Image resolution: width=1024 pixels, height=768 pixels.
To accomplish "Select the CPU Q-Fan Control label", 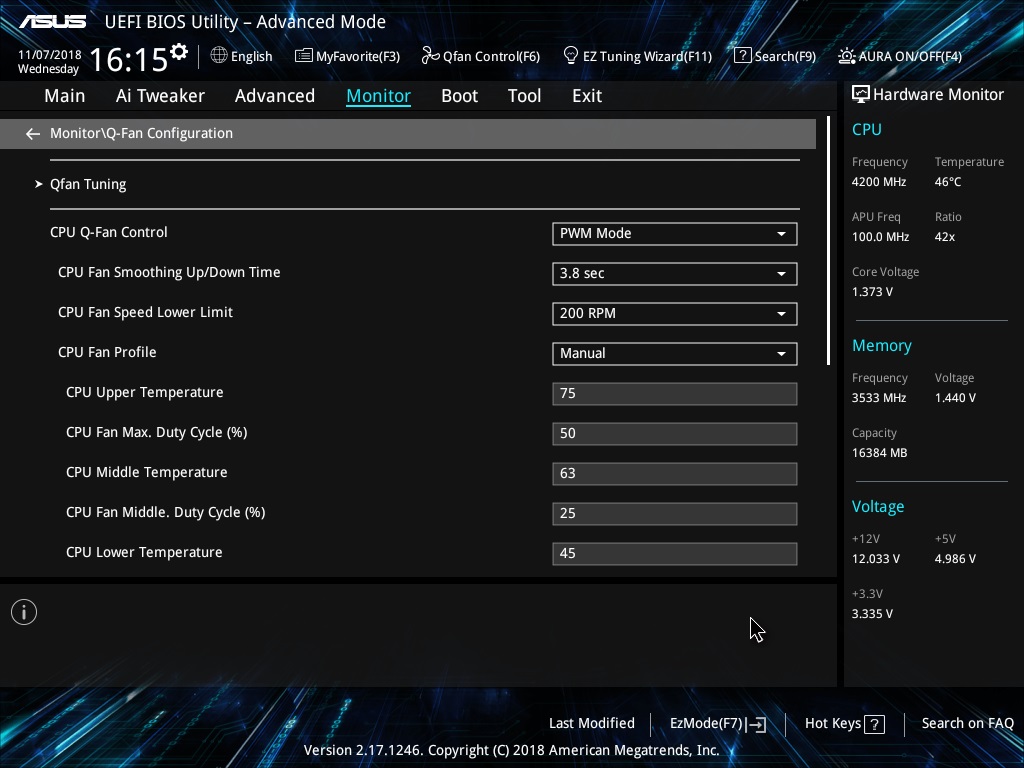I will pos(108,232).
